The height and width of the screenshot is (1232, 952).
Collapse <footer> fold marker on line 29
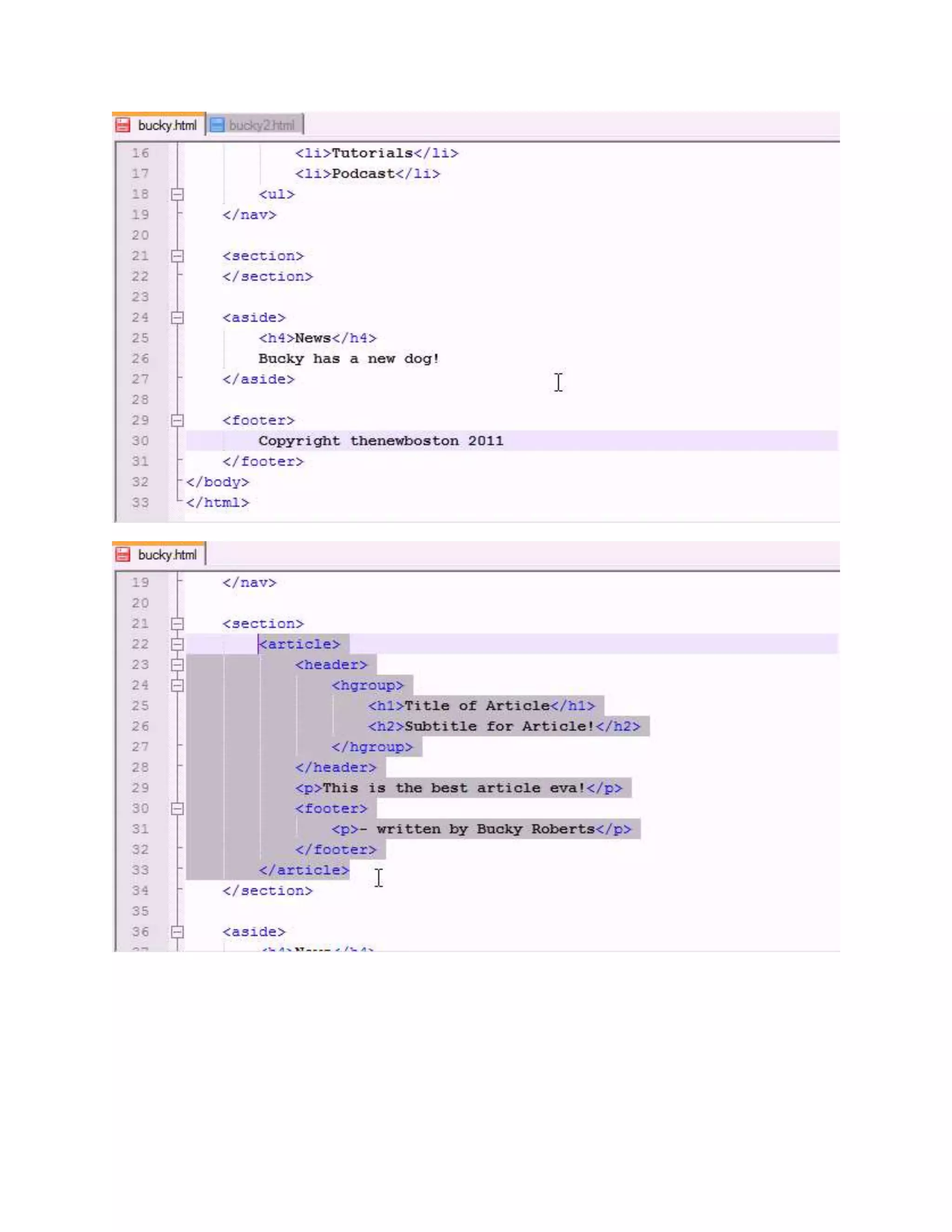(177, 420)
